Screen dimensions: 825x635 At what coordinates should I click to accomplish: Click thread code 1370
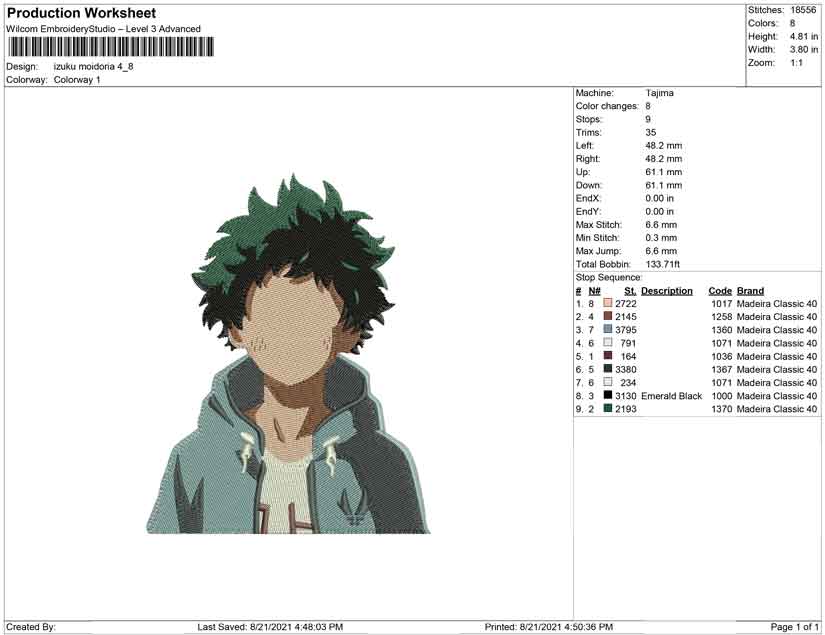721,409
